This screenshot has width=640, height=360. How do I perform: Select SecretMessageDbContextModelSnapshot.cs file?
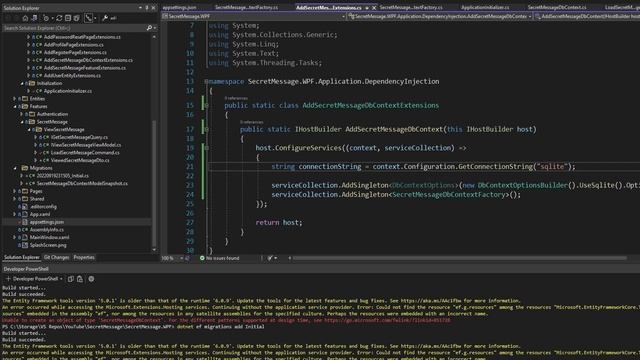tap(82, 184)
